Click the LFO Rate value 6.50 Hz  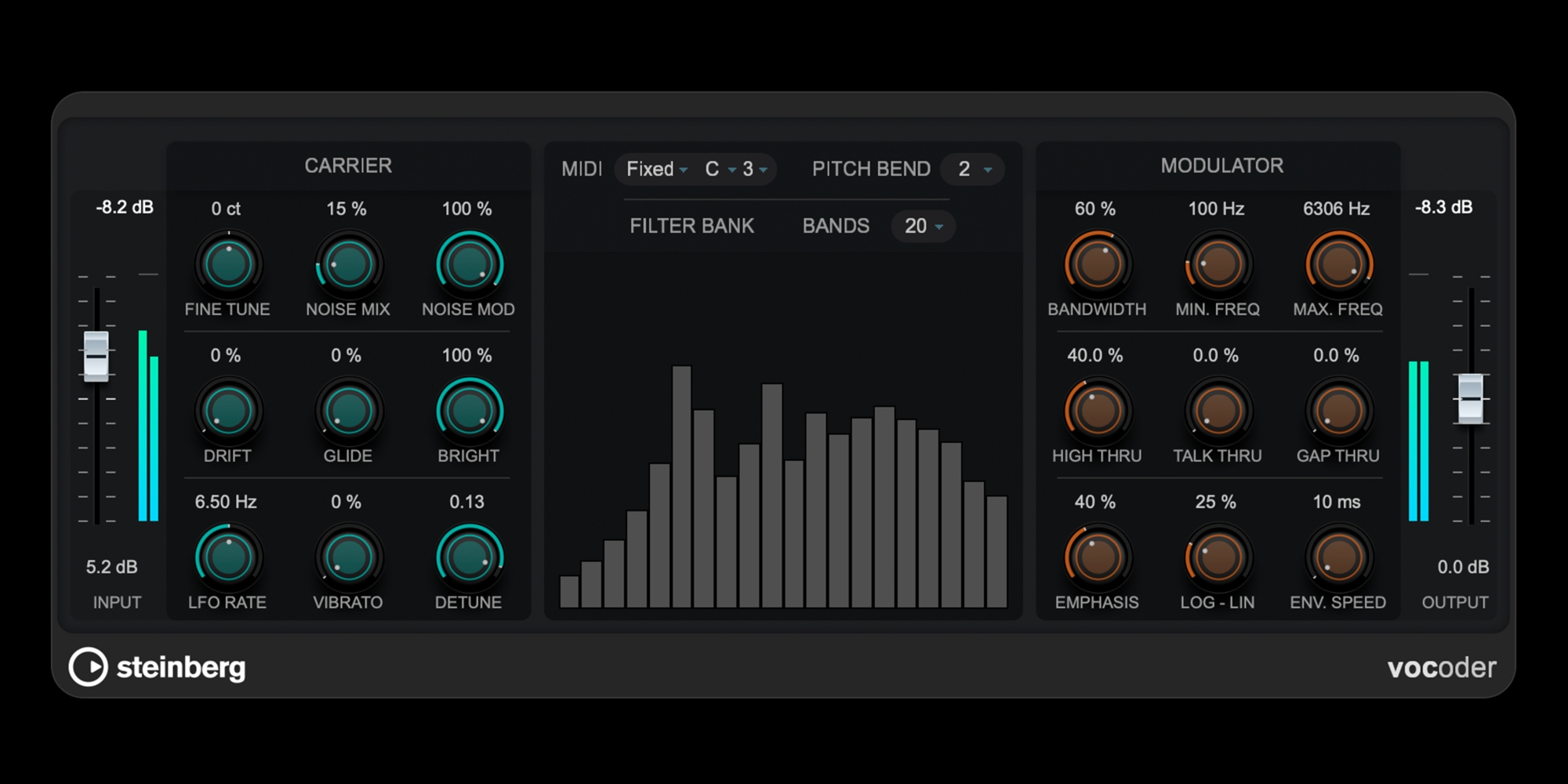tap(226, 502)
